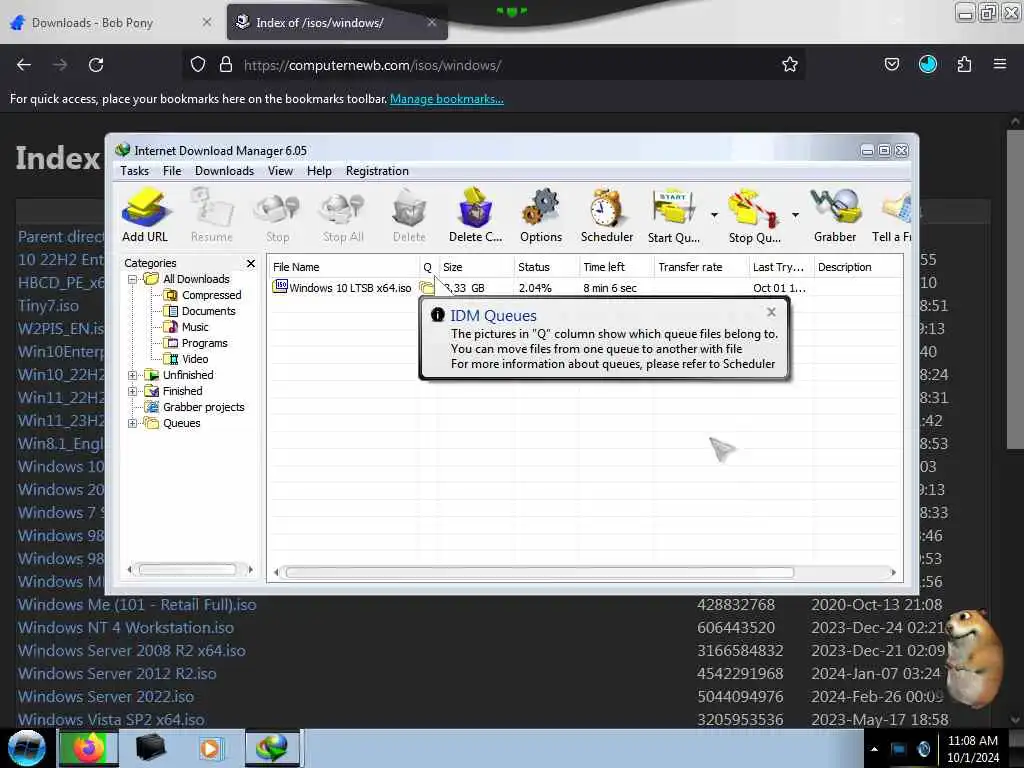Viewport: 1024px width, 768px height.
Task: Sort by Description column header
Action: (858, 267)
